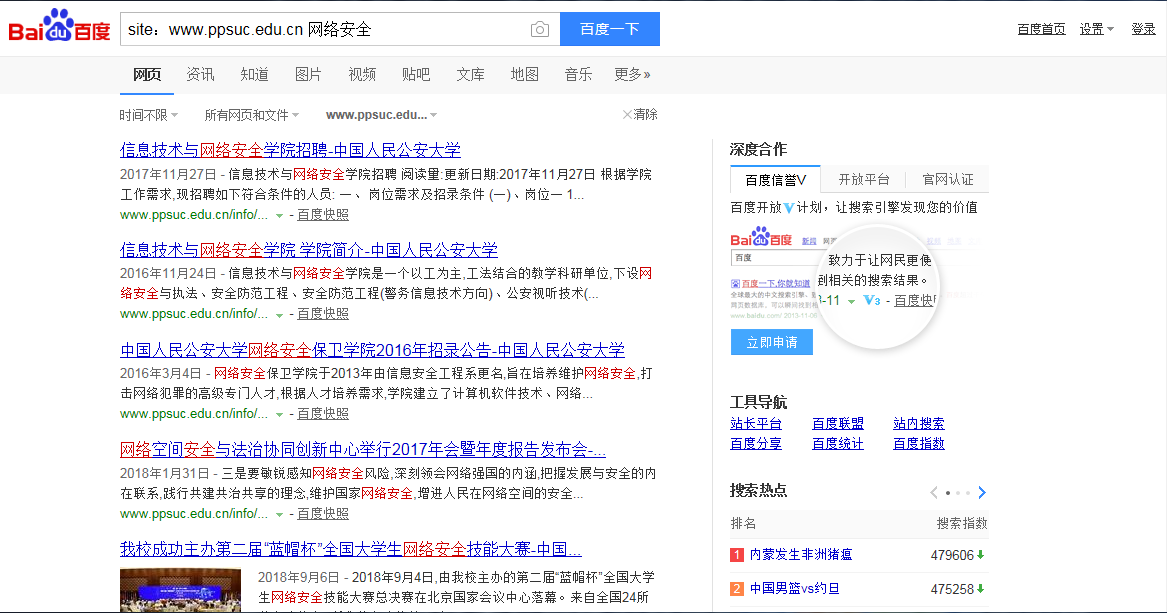Select the 网页 tab
The height and width of the screenshot is (613, 1167).
(147, 74)
